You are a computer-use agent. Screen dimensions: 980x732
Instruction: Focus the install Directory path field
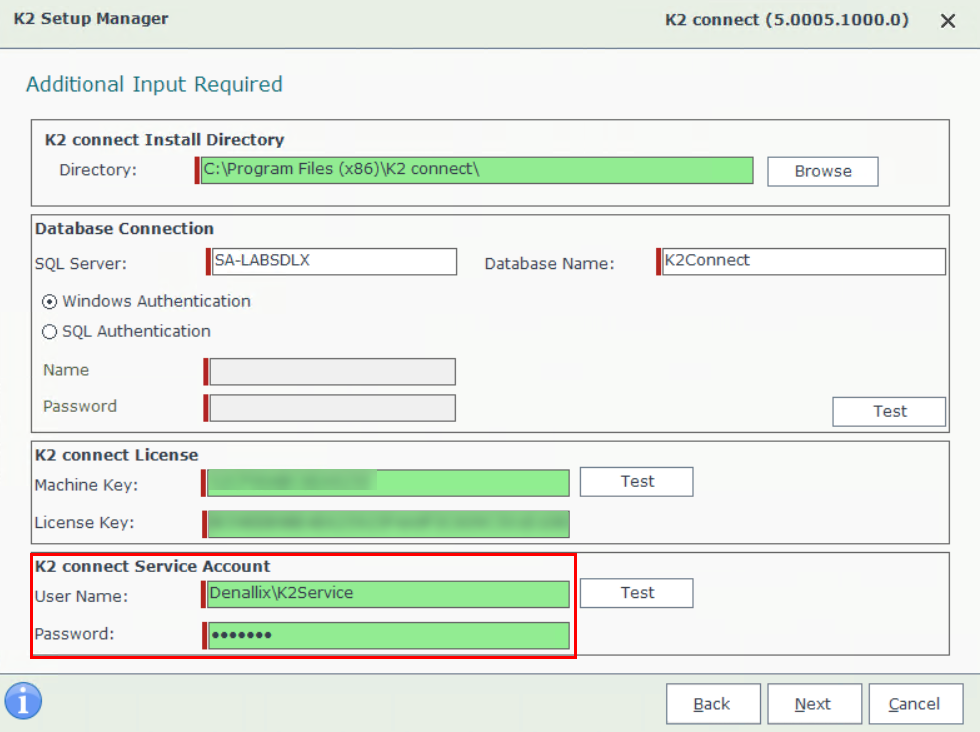tap(476, 170)
